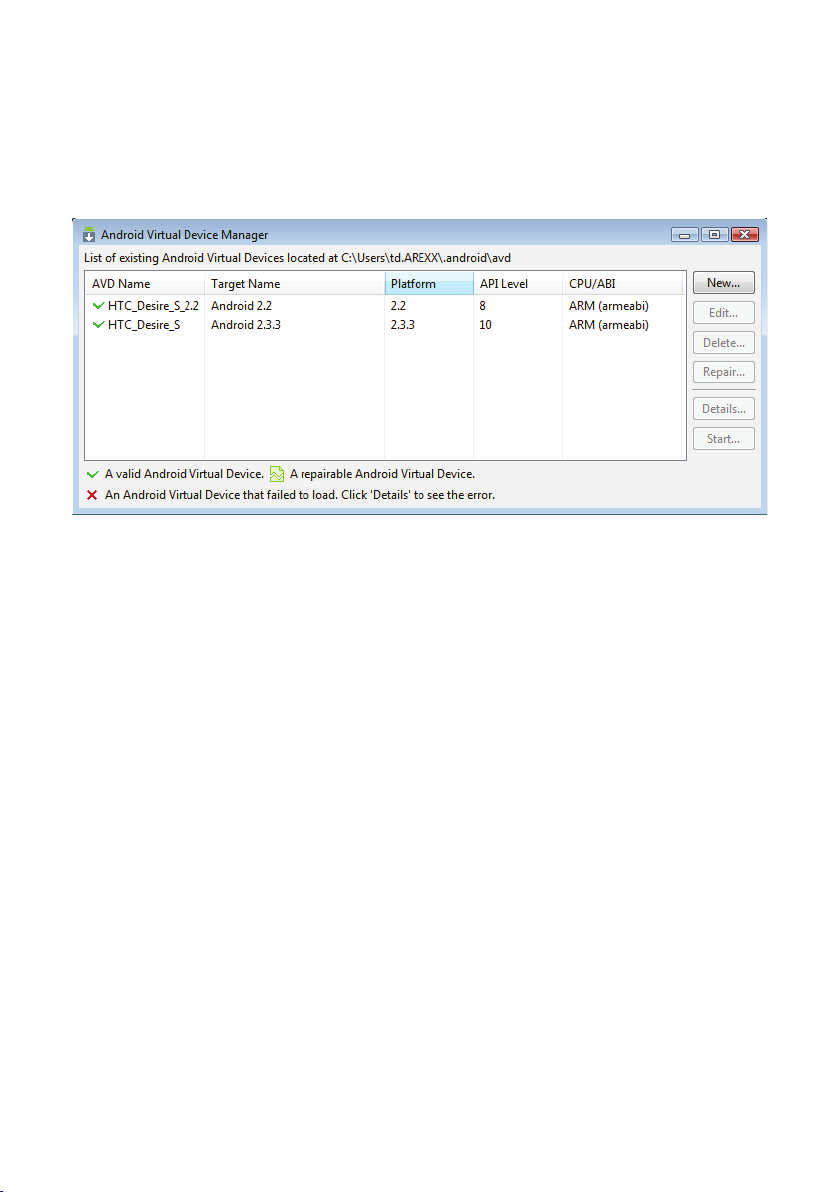Click the AVD location path text

426,258
